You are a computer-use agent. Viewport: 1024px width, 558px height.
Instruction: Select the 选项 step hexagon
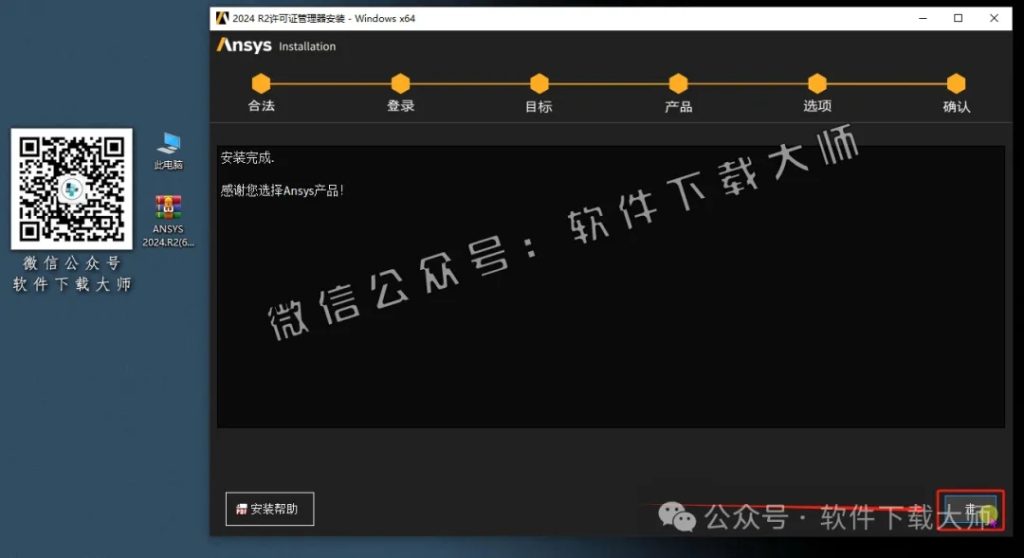pyautogui.click(x=818, y=84)
